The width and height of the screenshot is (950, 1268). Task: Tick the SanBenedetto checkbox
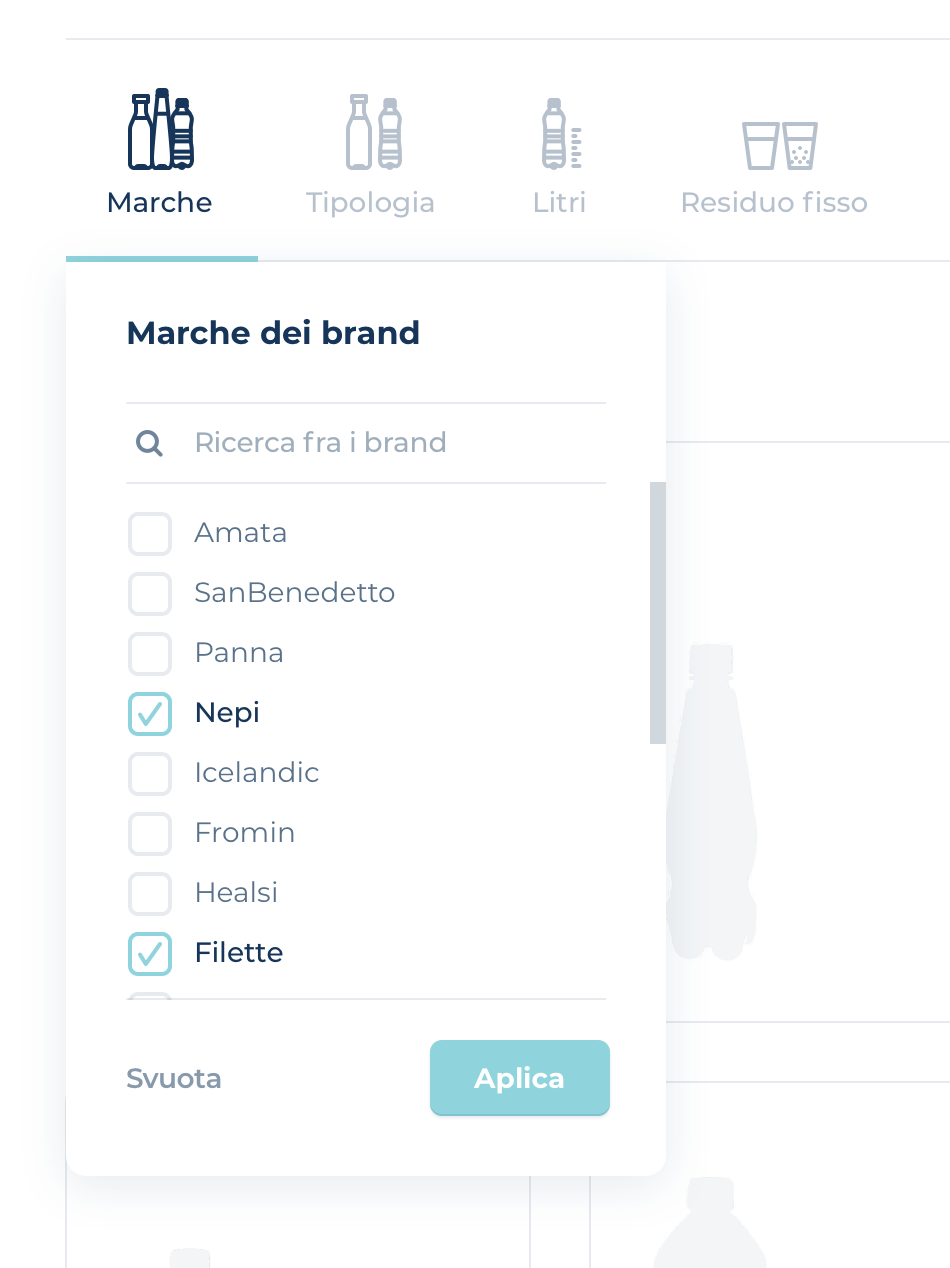[x=150, y=593]
